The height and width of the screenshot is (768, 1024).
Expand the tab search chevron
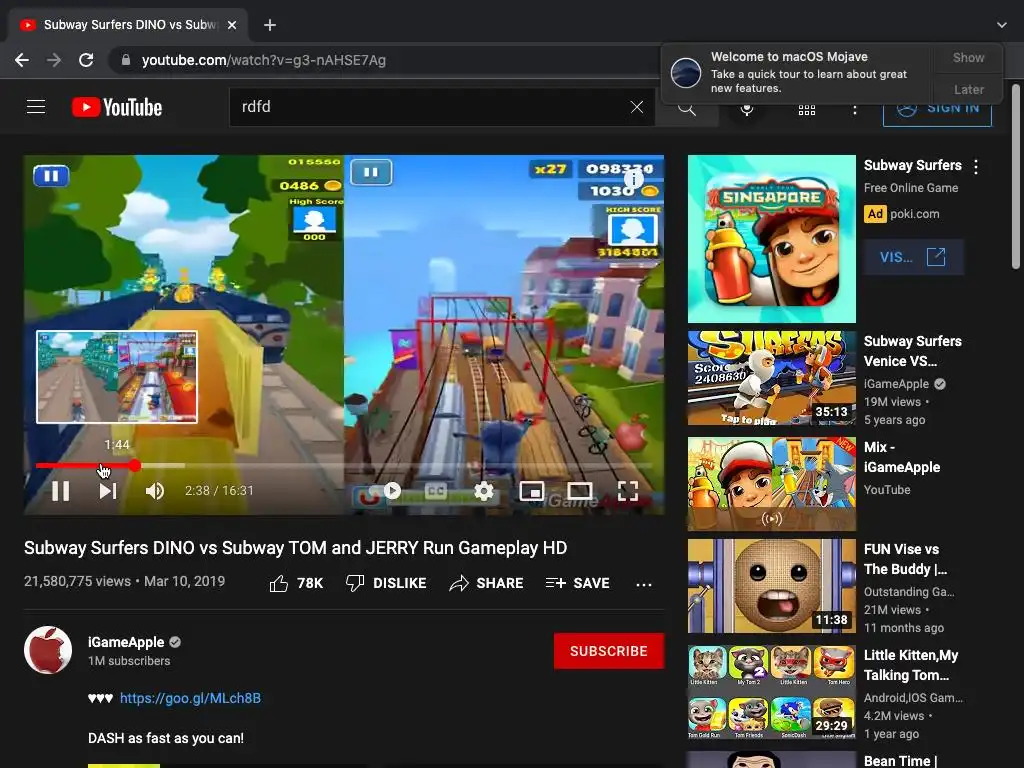(x=1002, y=25)
